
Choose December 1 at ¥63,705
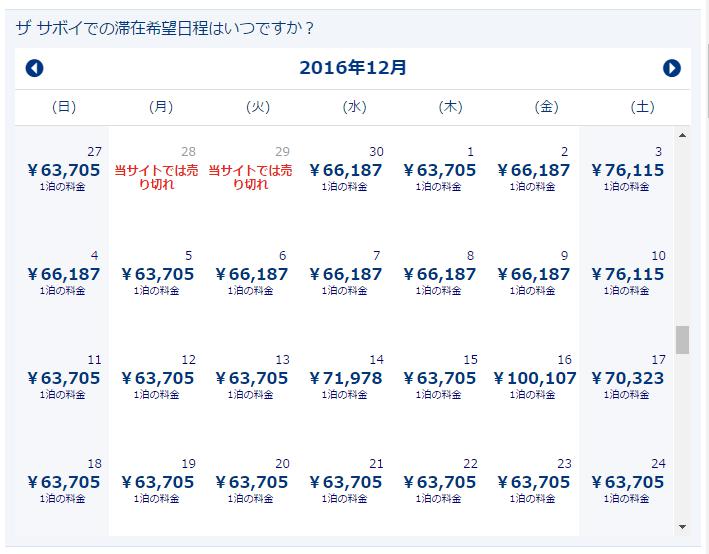[x=440, y=170]
